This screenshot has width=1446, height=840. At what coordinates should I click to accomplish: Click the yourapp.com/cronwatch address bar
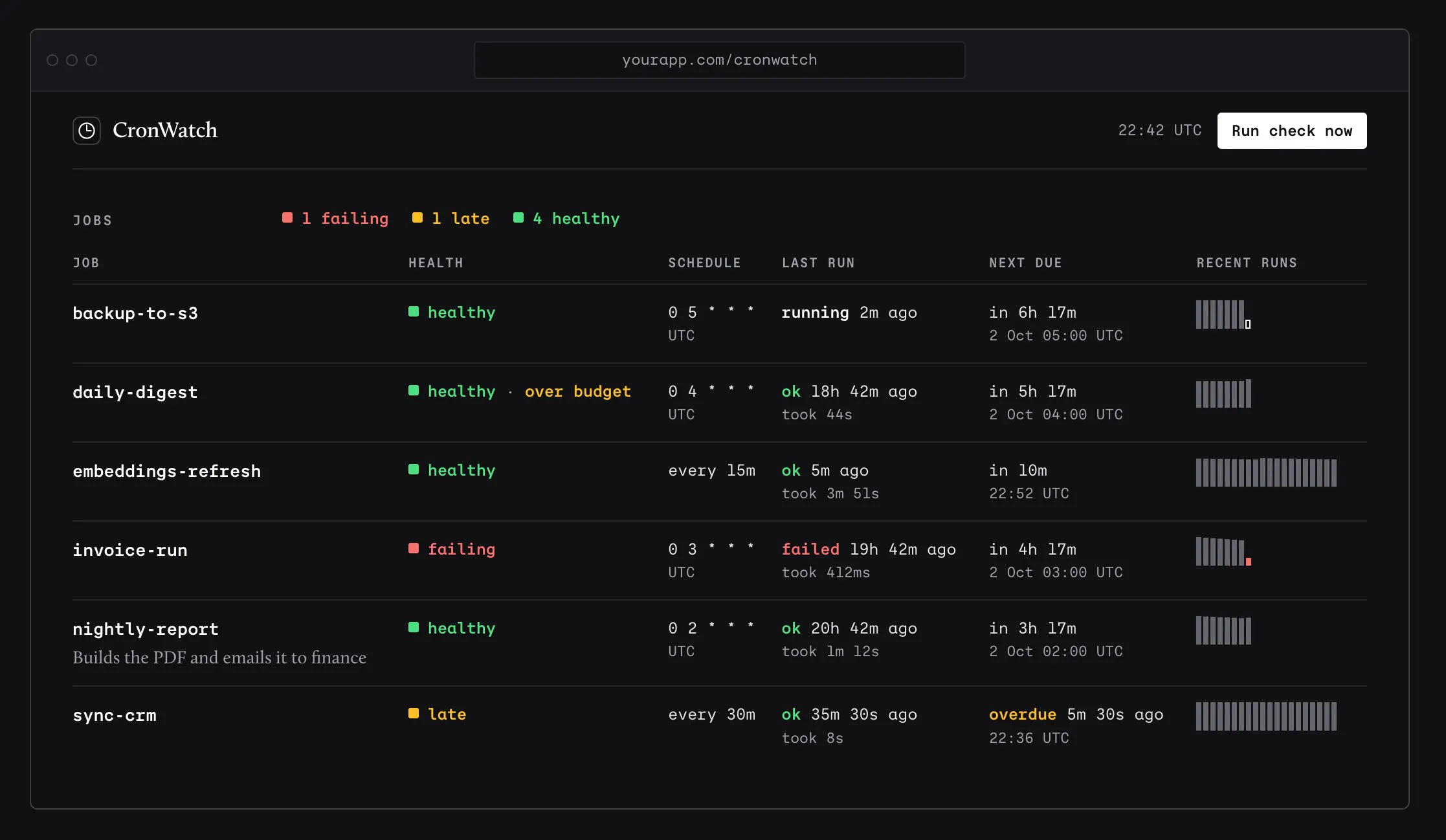719,60
